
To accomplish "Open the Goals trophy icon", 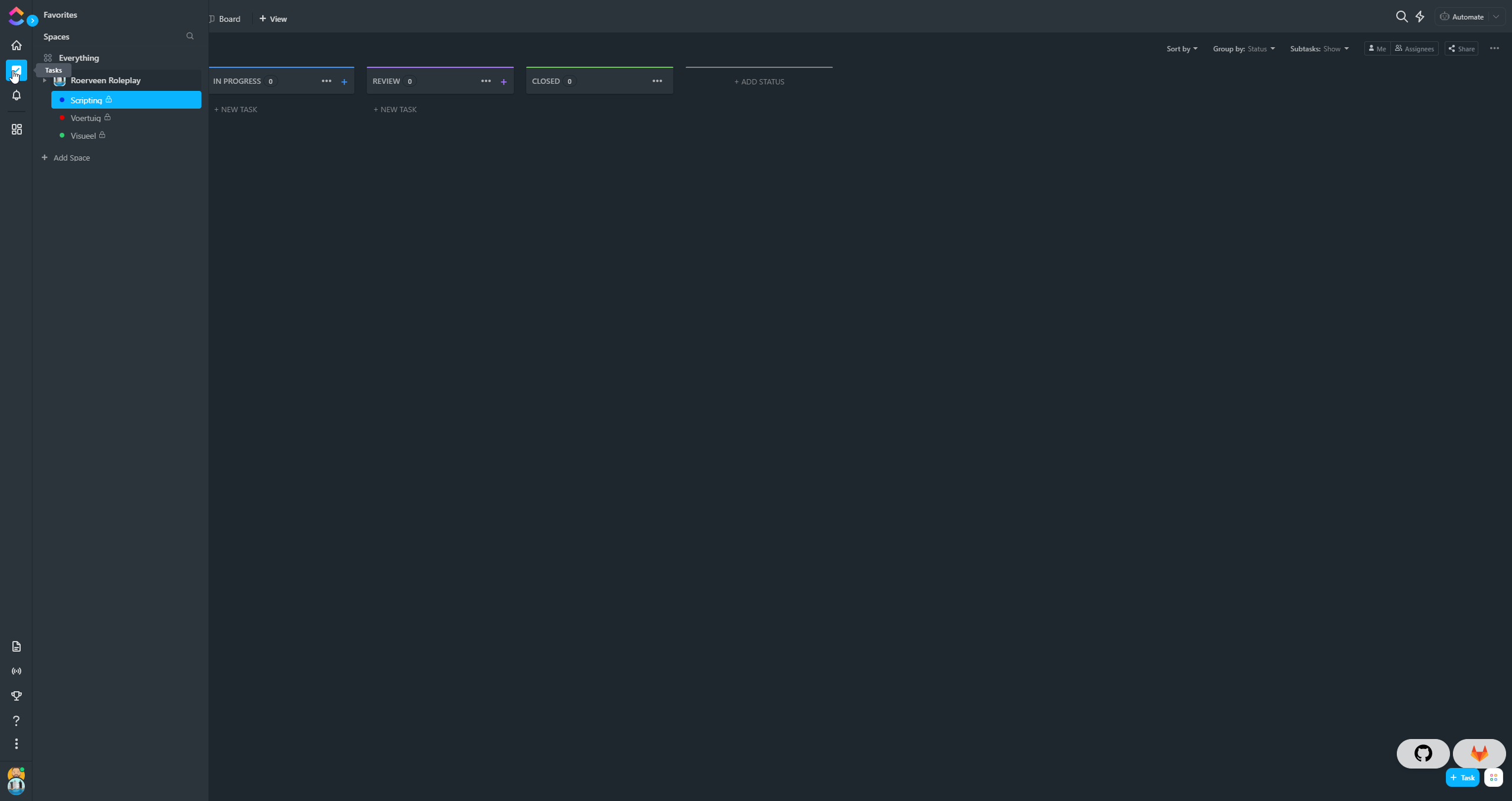I will point(17,696).
